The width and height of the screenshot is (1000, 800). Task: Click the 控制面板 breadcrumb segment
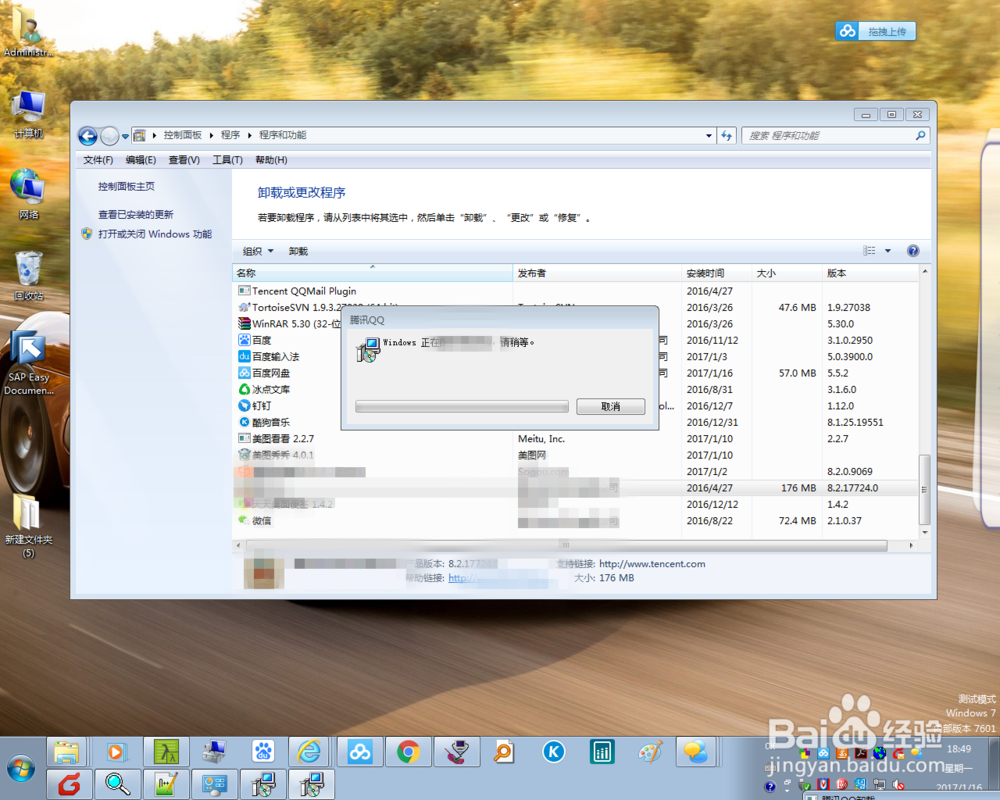pos(182,135)
